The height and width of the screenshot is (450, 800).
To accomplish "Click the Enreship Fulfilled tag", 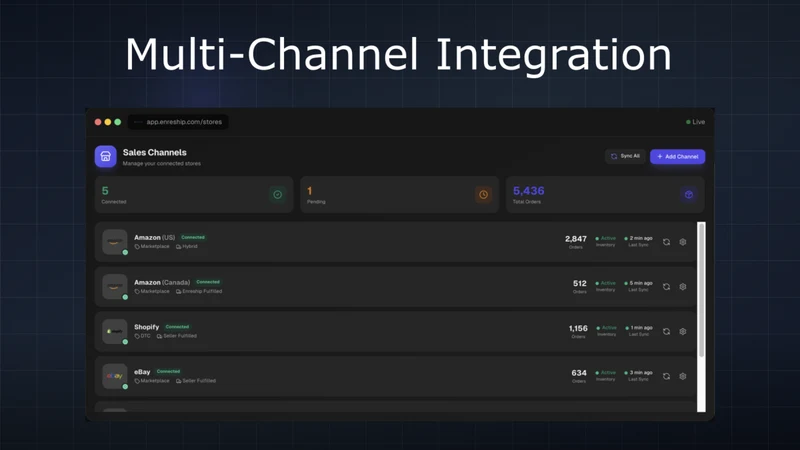I will 199,291.
